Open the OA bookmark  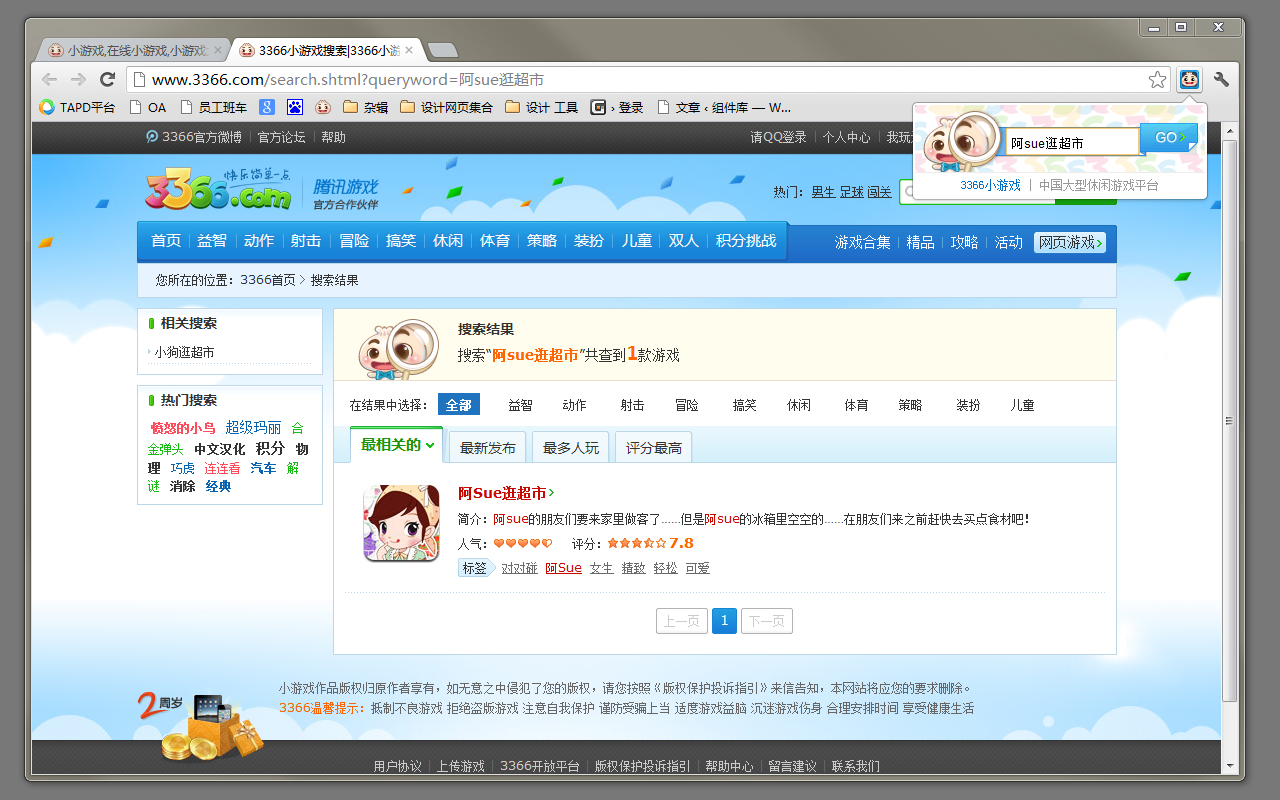pyautogui.click(x=148, y=107)
